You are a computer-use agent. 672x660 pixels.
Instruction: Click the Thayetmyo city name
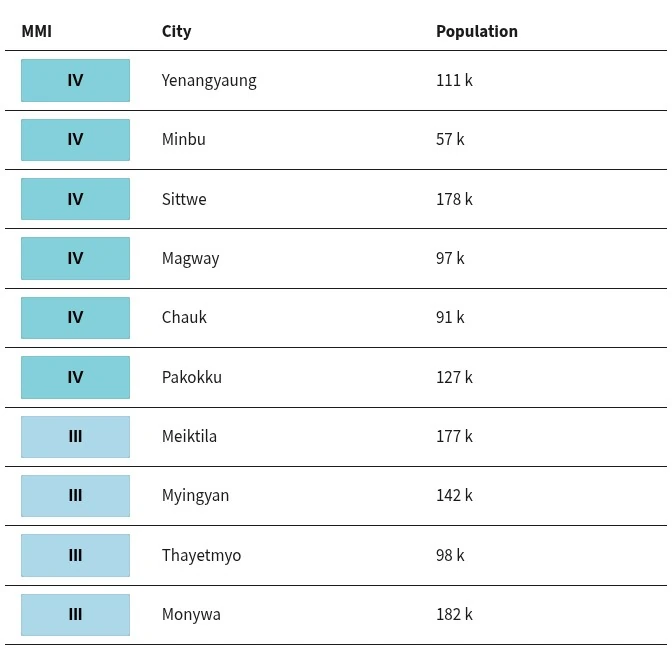pos(201,555)
